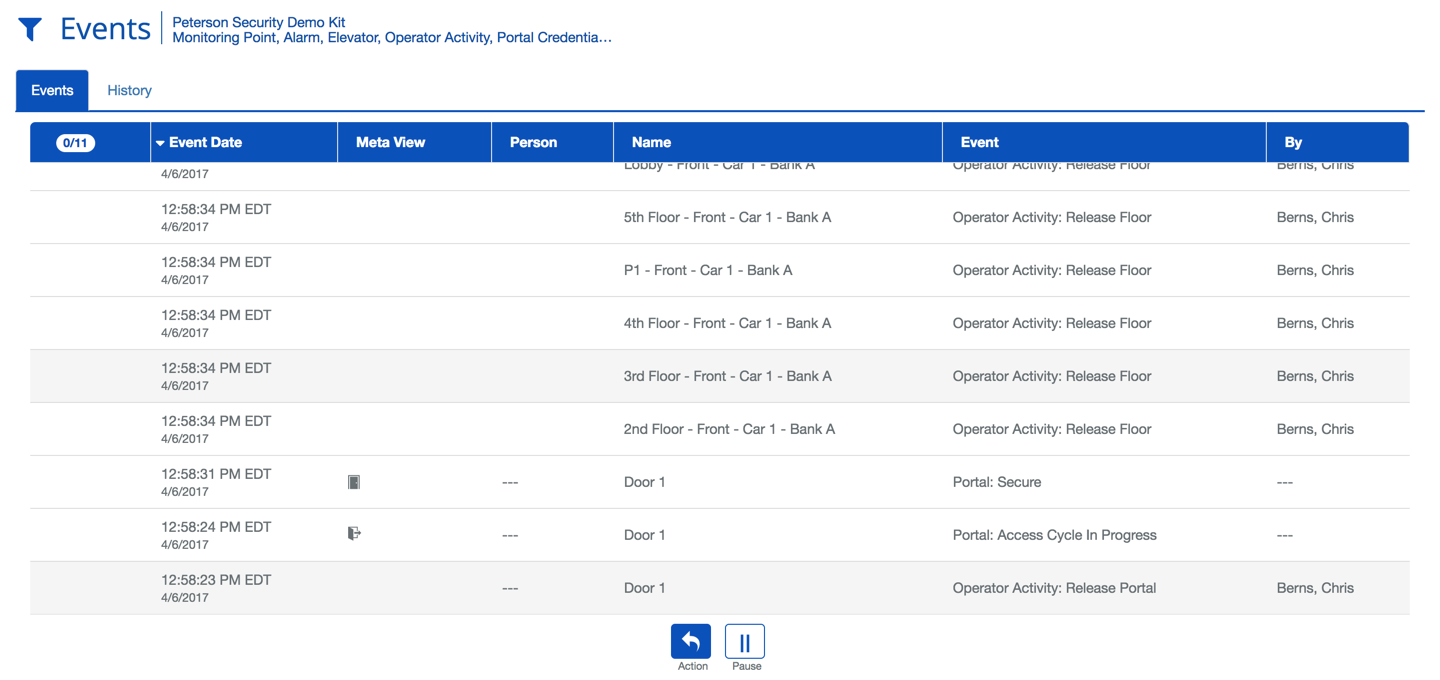The height and width of the screenshot is (680, 1440).
Task: Click the exit icon in Access Cycle row
Action: pyautogui.click(x=354, y=534)
